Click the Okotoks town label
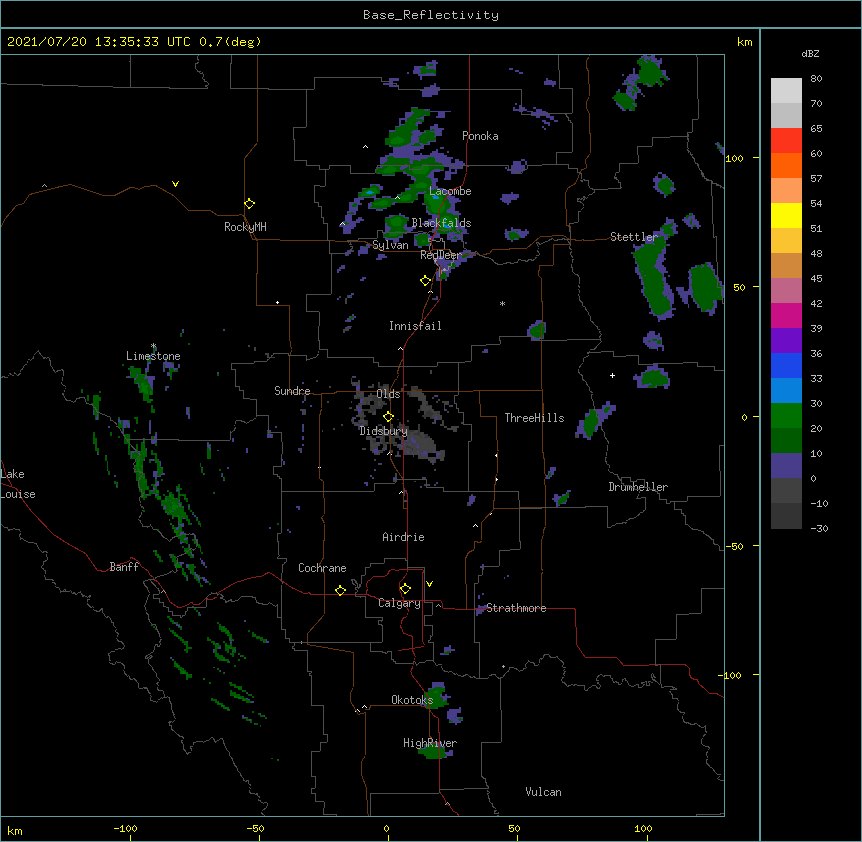Image resolution: width=862 pixels, height=842 pixels. click(412, 700)
